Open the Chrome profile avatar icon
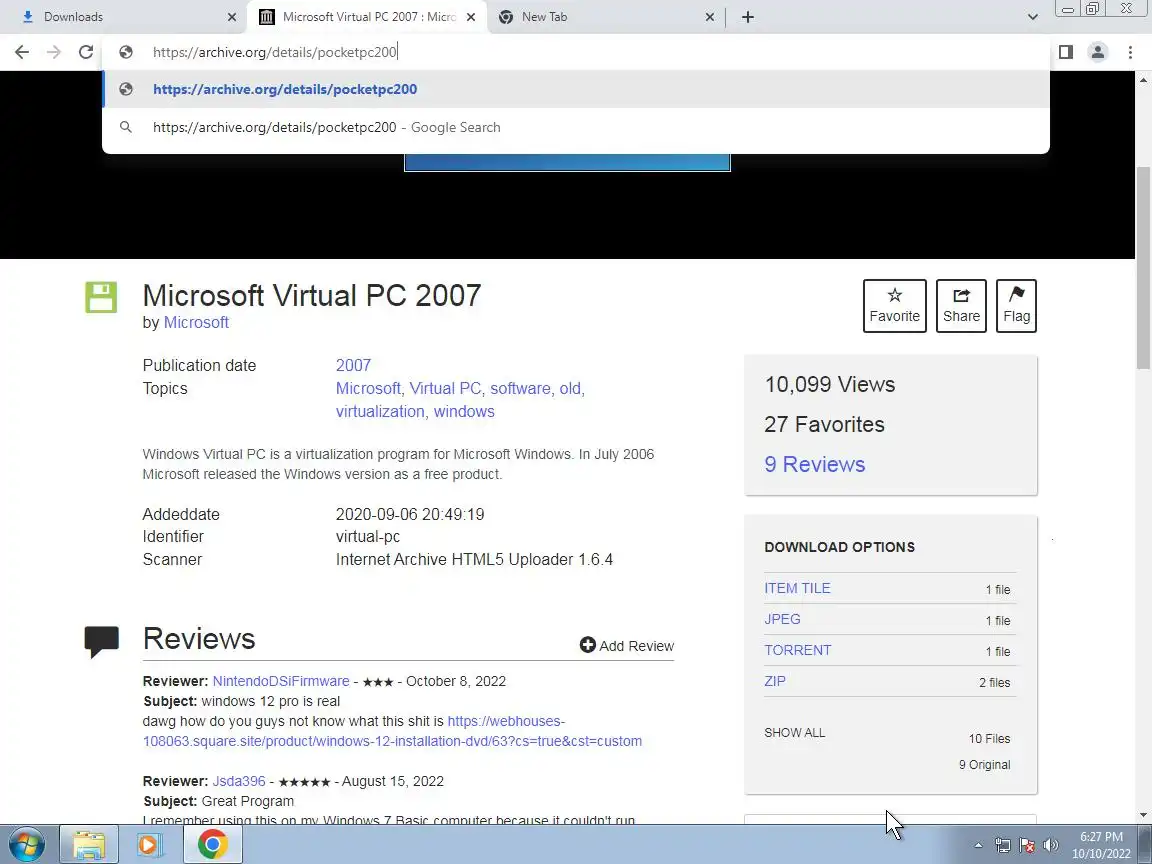This screenshot has width=1152, height=864. click(x=1098, y=52)
